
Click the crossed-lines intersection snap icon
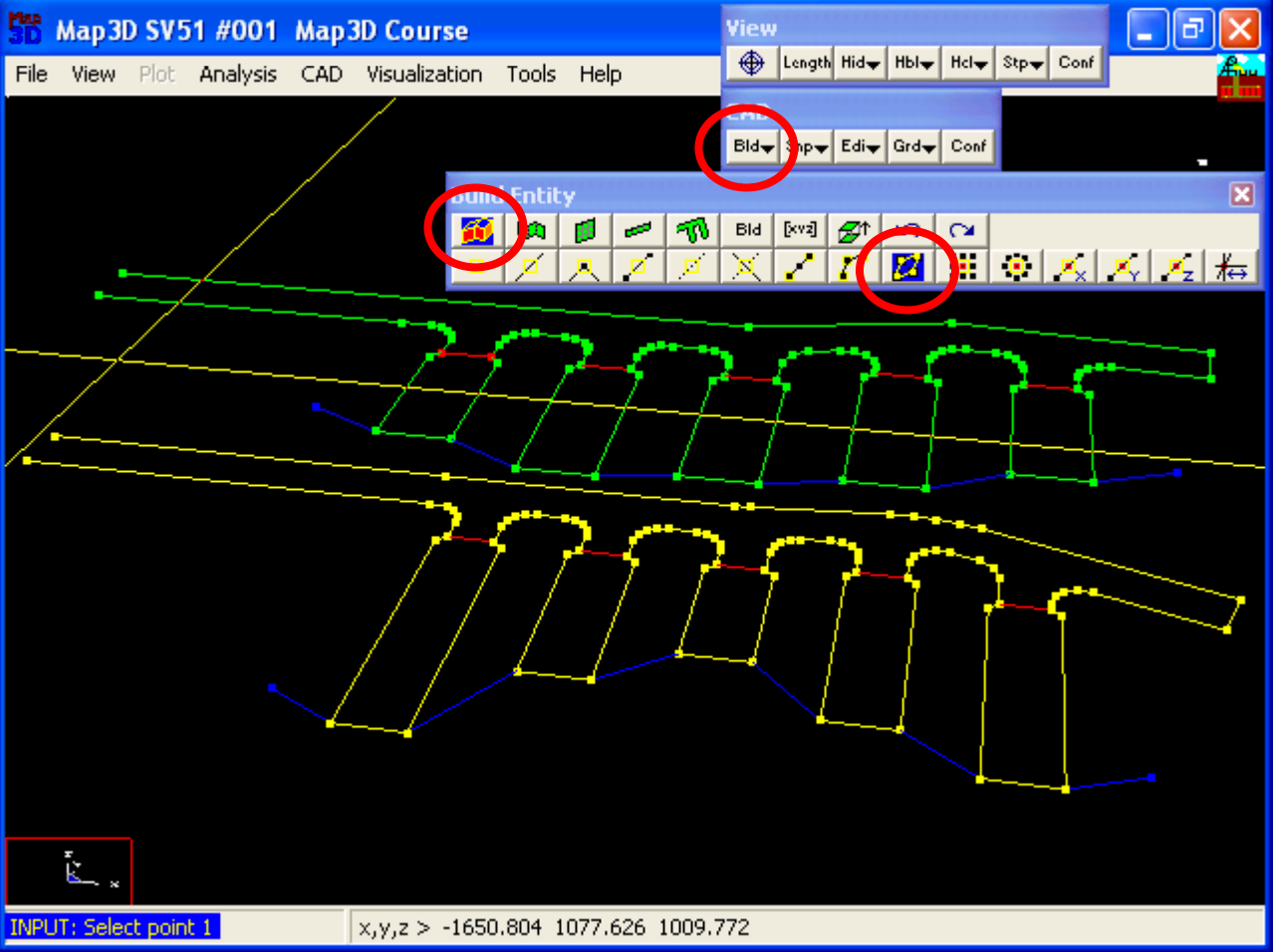[x=746, y=266]
